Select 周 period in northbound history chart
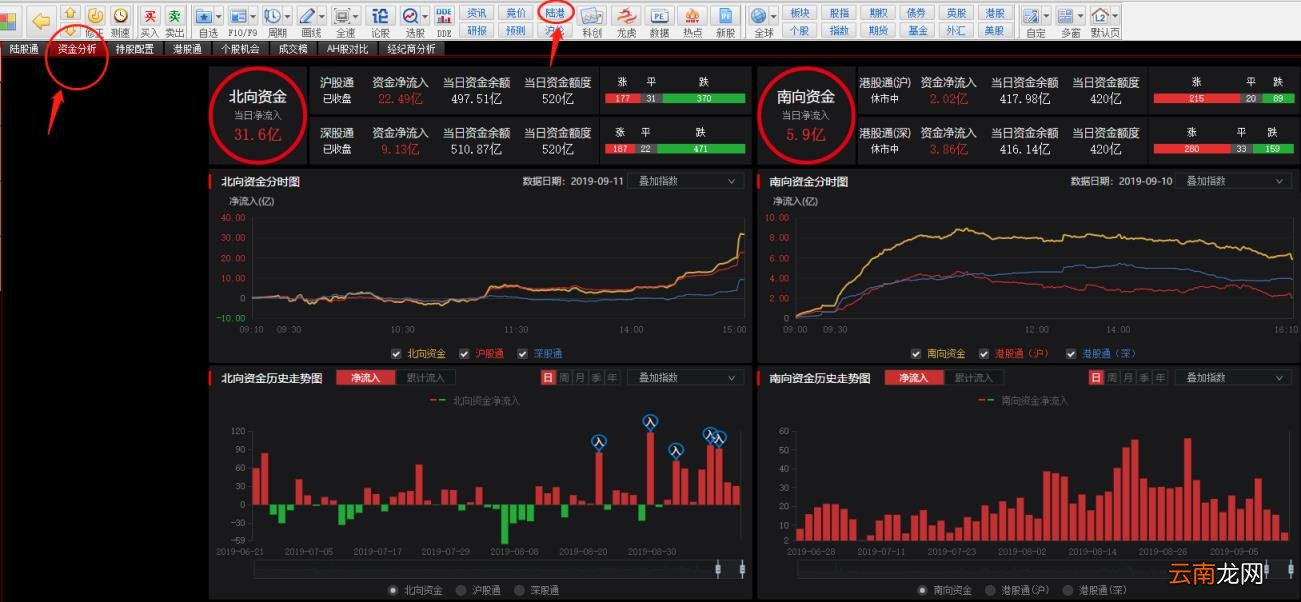The image size is (1301, 602). pyautogui.click(x=564, y=378)
